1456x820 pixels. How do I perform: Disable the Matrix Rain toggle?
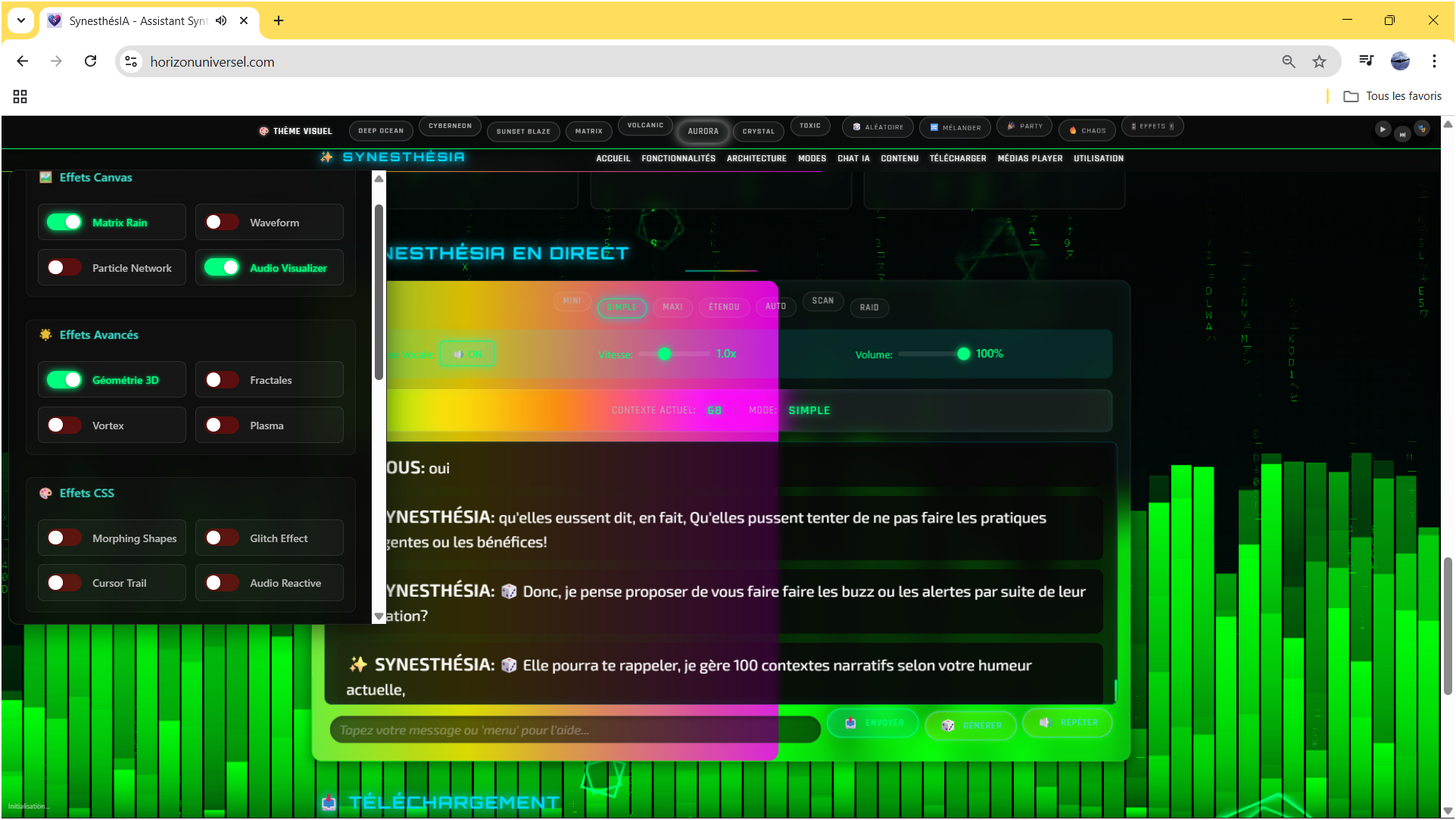pos(64,222)
